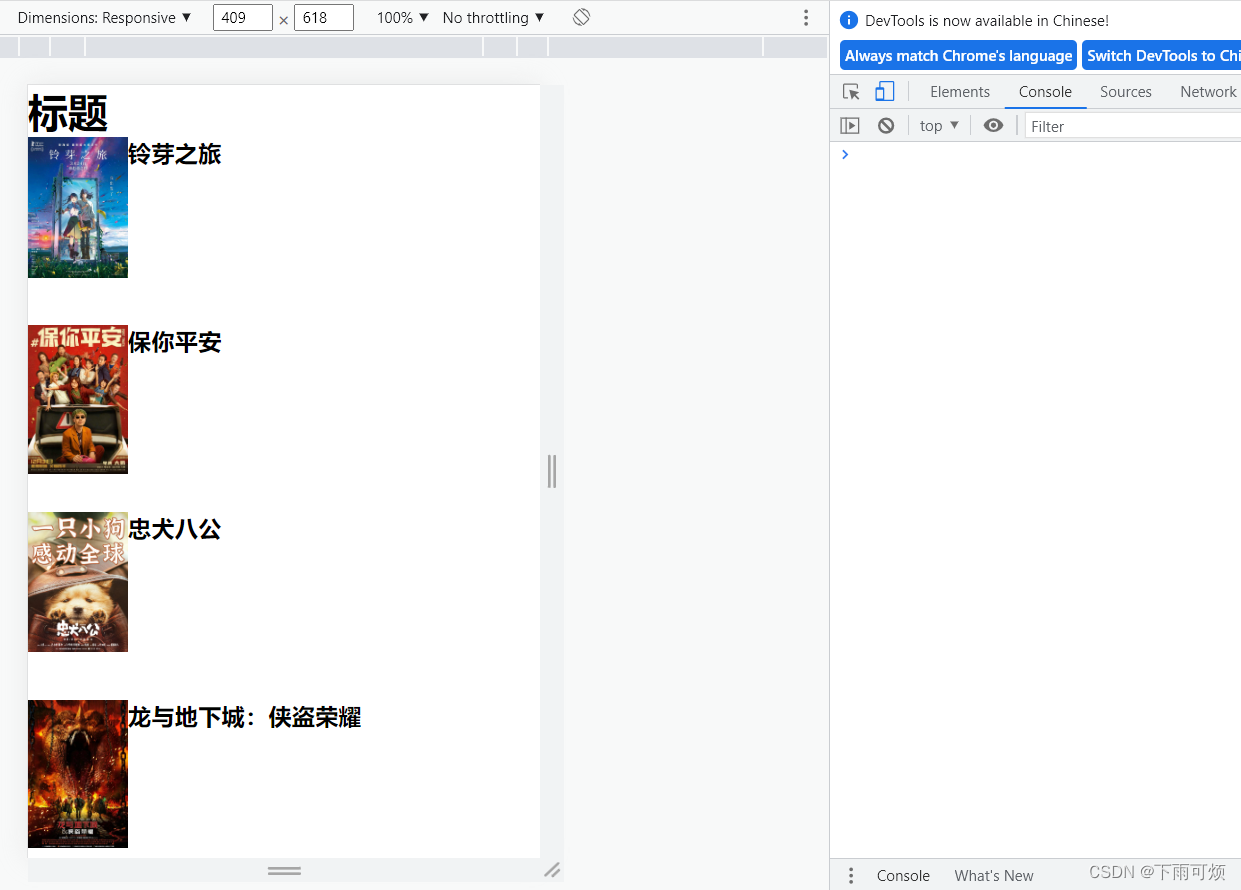
Task: Click the Switch DevTools to Chinese button
Action: coord(1162,56)
